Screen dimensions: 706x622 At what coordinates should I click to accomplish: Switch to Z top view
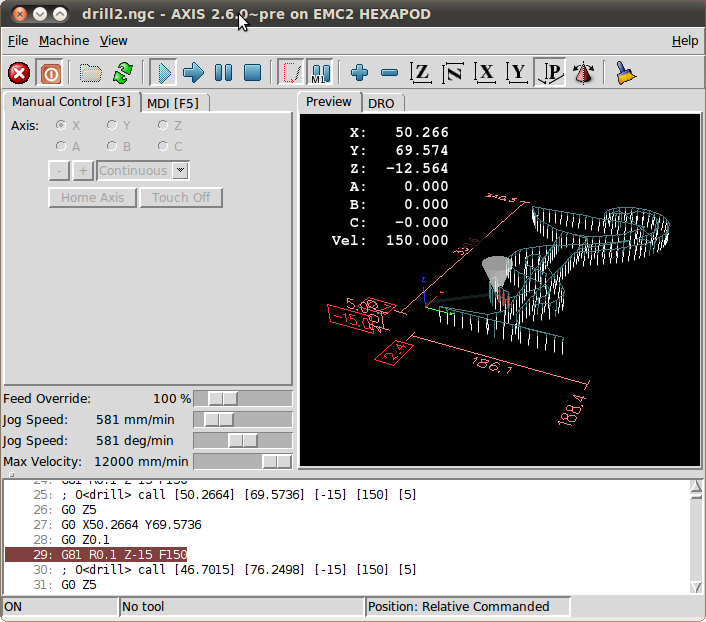(x=421, y=73)
